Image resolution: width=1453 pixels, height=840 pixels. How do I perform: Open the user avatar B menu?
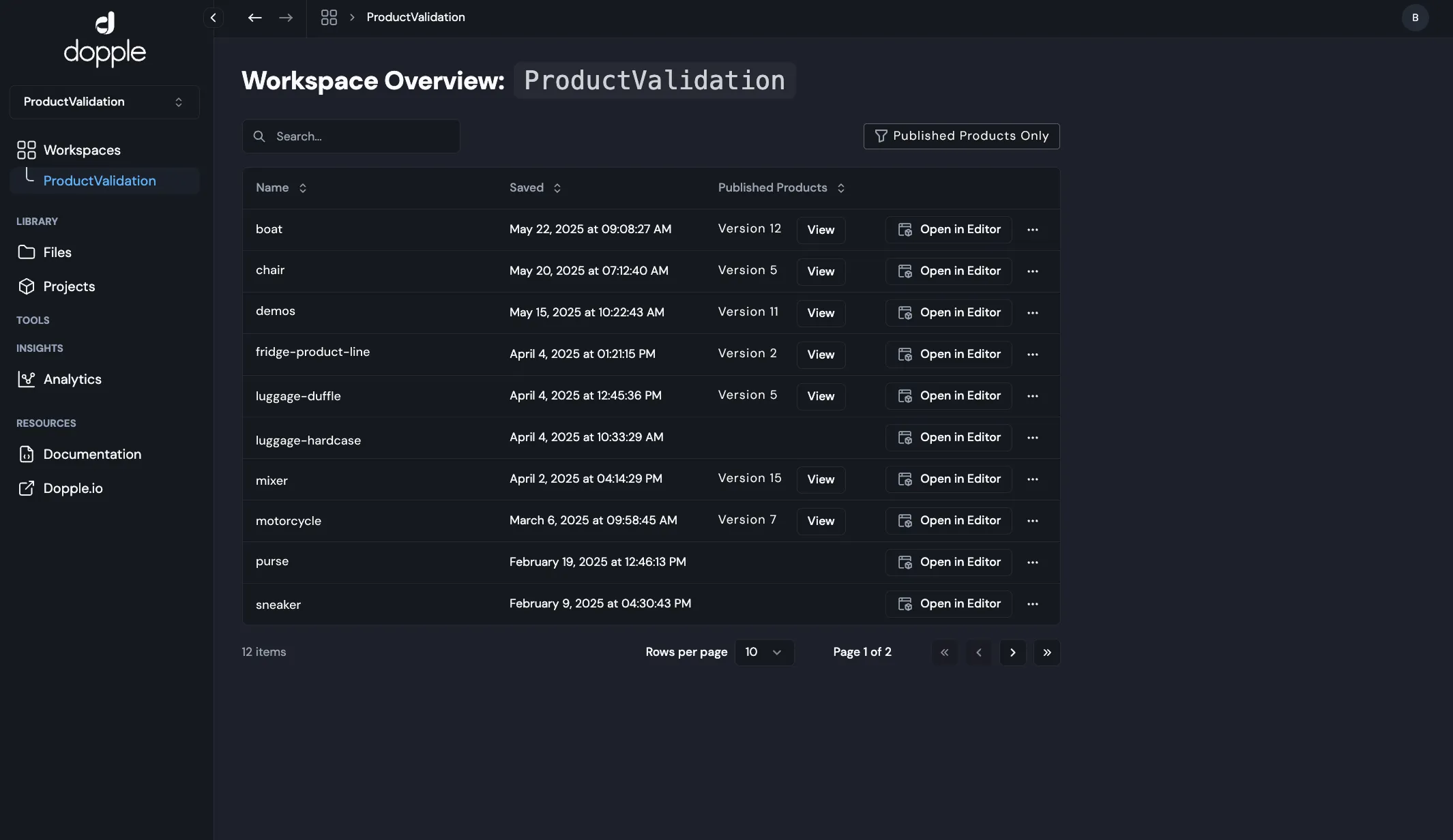[1415, 18]
